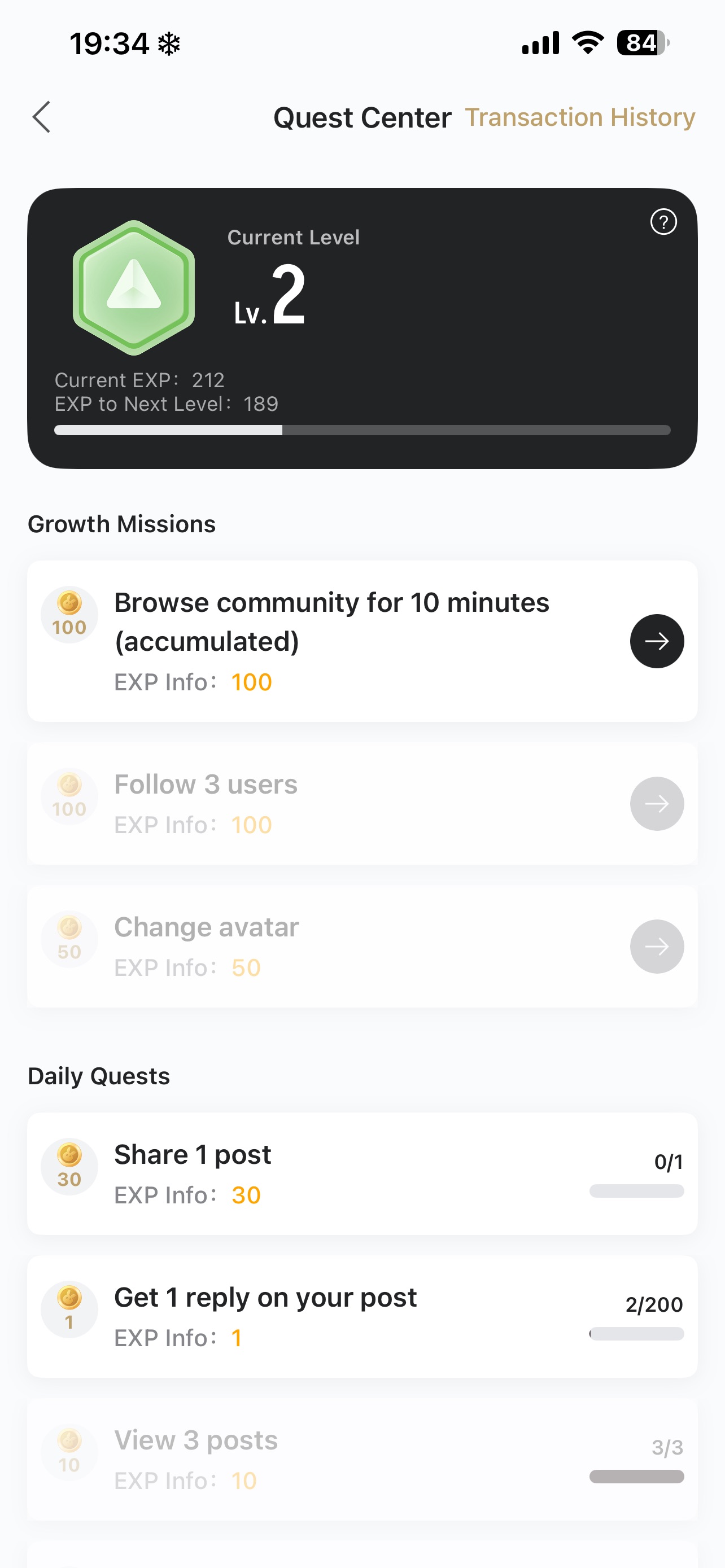Screen dimensions: 725x1568
Task: Tap the green hexagon level badge
Action: 134,287
